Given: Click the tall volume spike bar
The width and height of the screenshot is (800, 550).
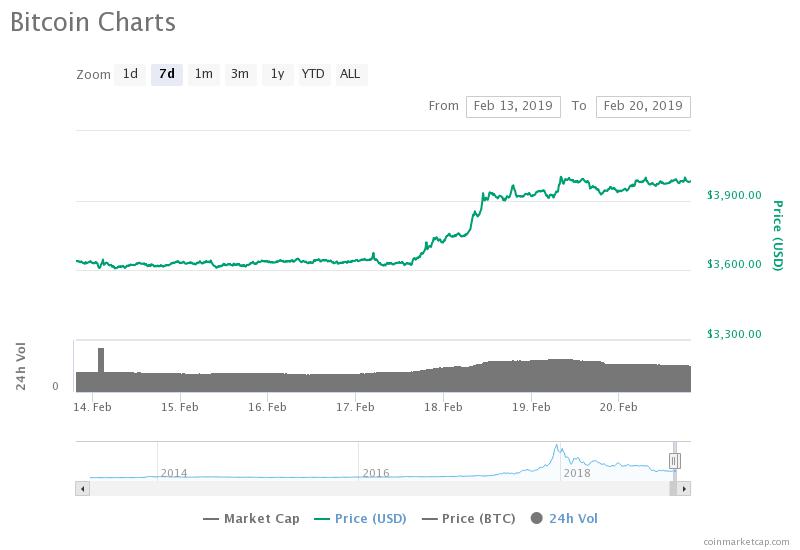Looking at the screenshot, I should click(x=101, y=360).
